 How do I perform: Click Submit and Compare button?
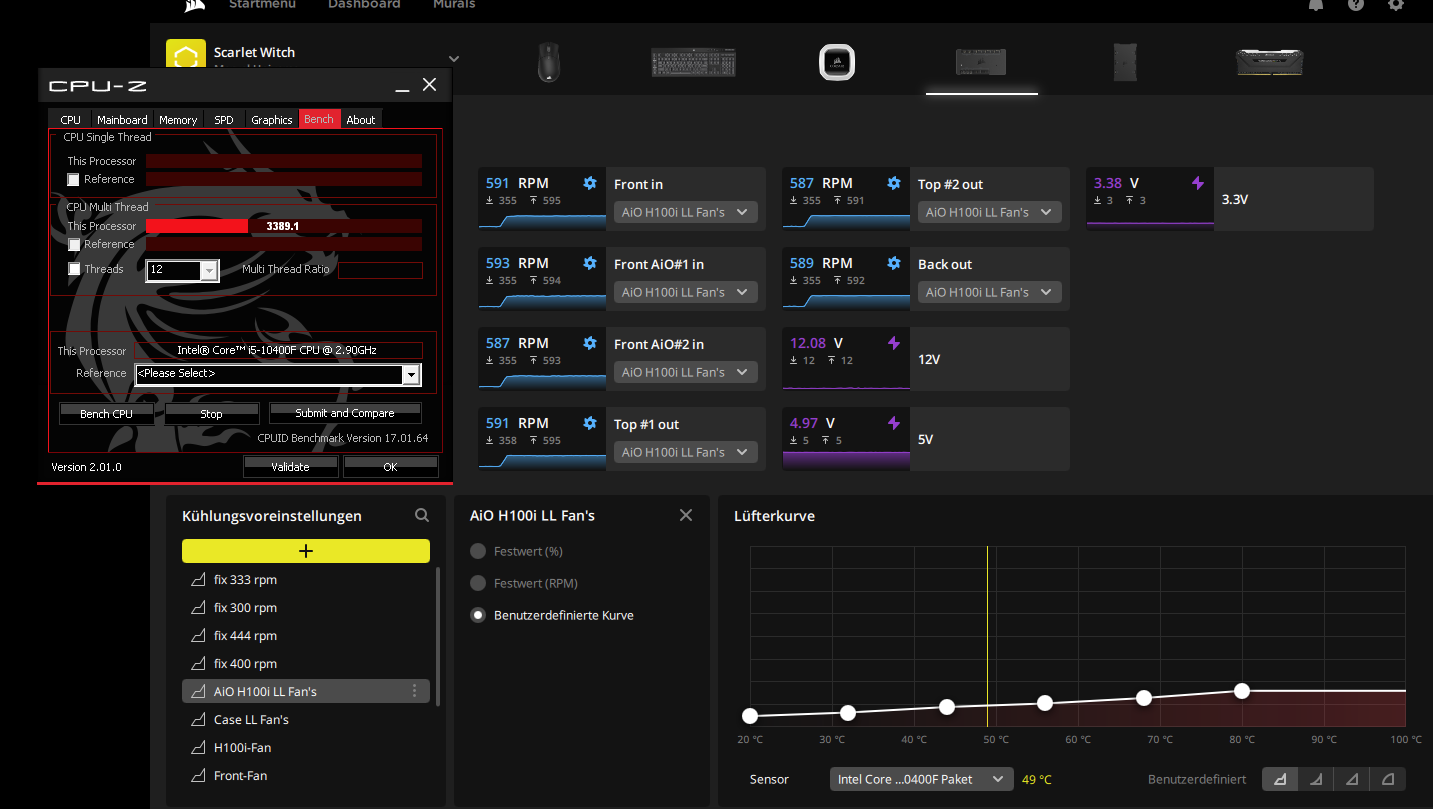pos(345,413)
